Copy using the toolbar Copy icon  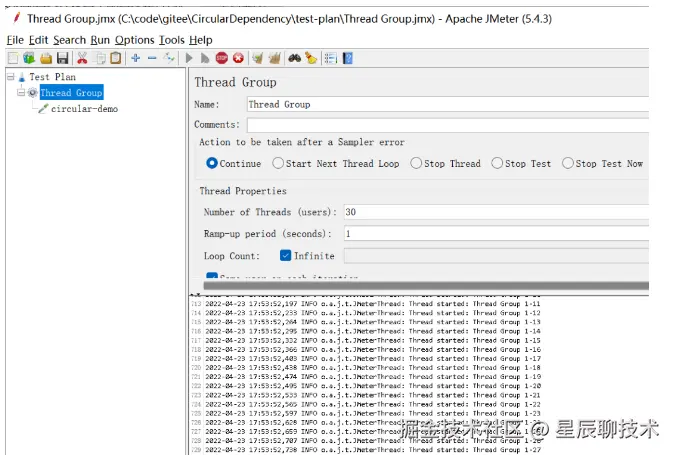coord(100,58)
